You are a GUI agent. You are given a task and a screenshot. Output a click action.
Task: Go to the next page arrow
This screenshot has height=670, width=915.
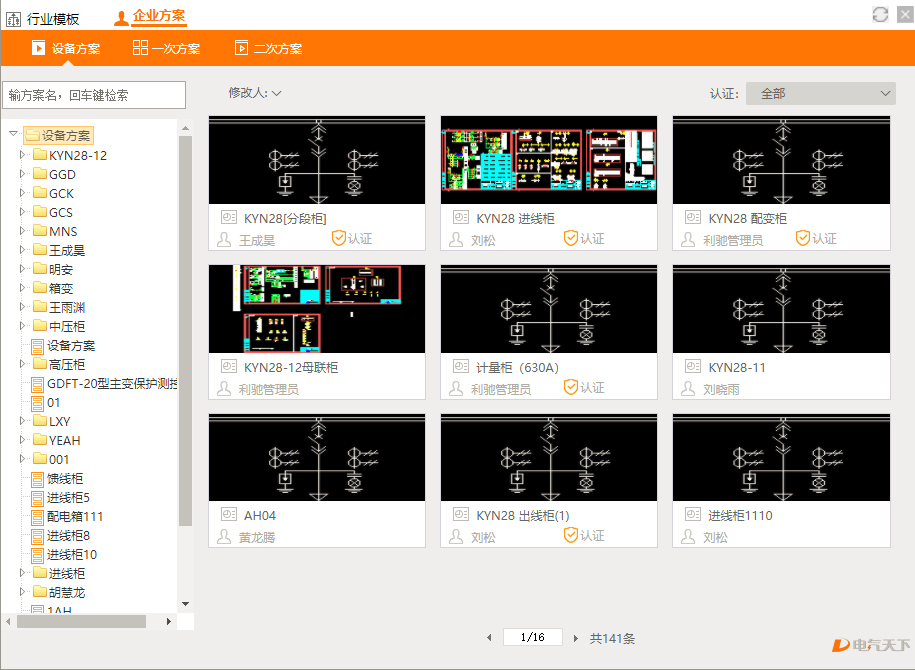tap(575, 638)
